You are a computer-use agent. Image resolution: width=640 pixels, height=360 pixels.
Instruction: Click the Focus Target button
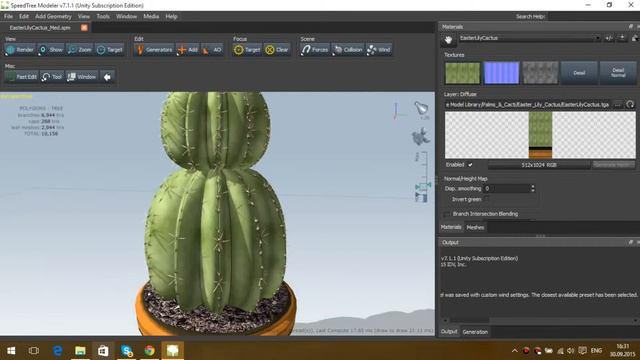coord(247,50)
